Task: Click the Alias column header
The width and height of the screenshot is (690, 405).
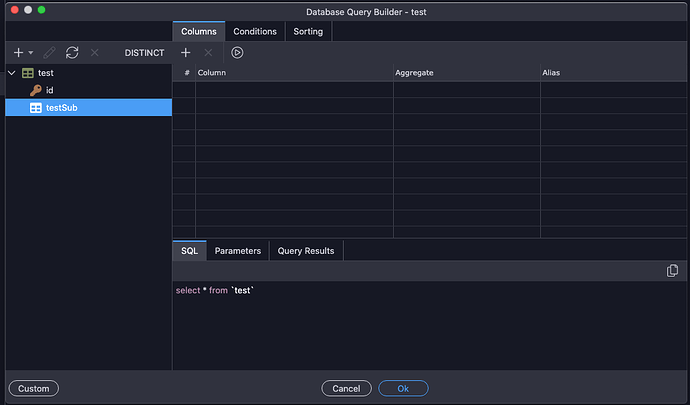Action: 613,73
